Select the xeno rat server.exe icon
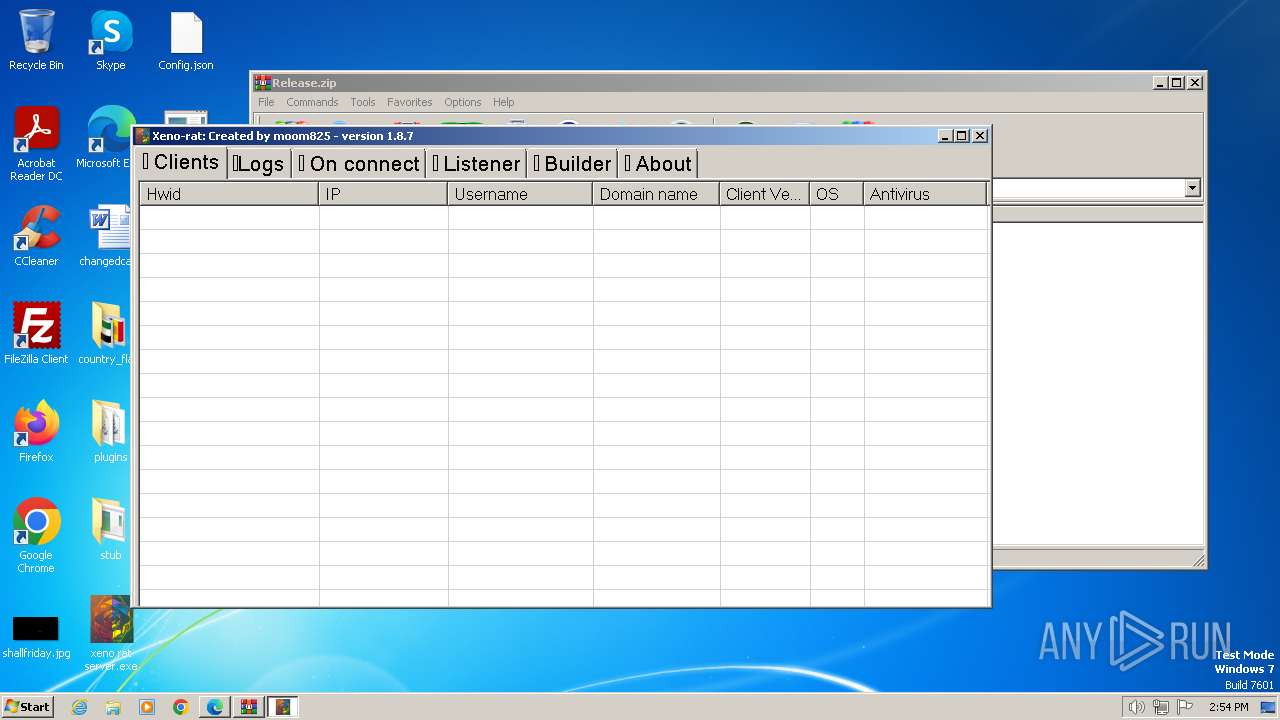Image resolution: width=1280 pixels, height=720 pixels. [110, 634]
